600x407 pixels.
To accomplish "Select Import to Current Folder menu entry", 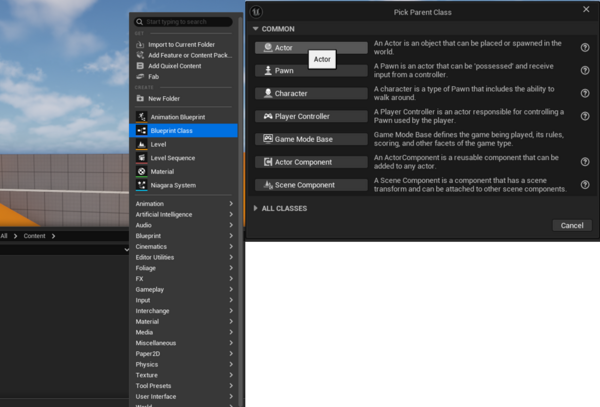I will (x=184, y=45).
